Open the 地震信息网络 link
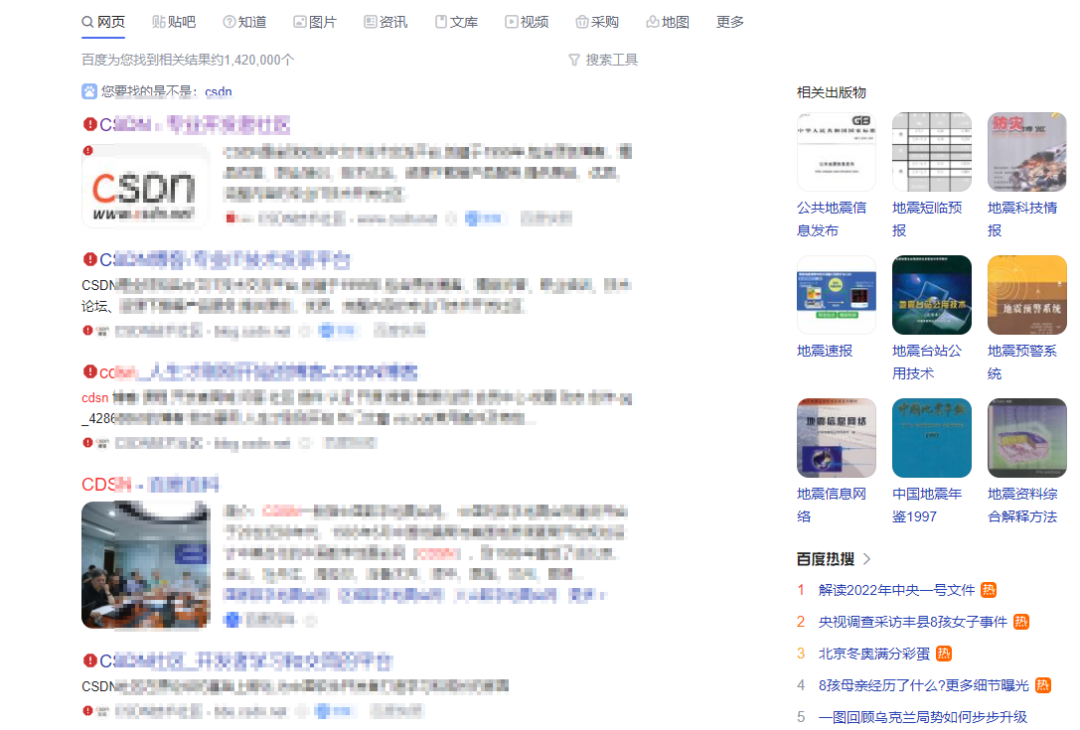The height and width of the screenshot is (730, 1080). coord(831,505)
